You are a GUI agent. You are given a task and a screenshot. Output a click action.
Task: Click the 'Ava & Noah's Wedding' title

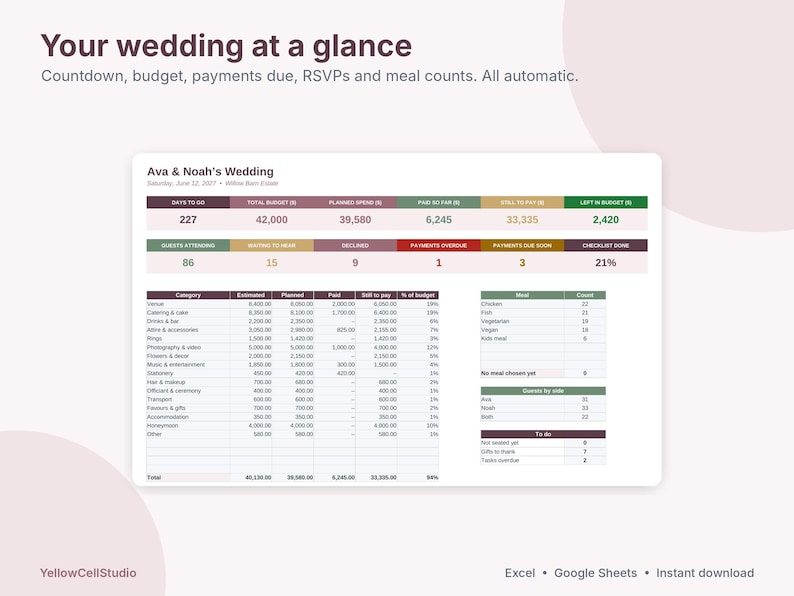click(210, 172)
